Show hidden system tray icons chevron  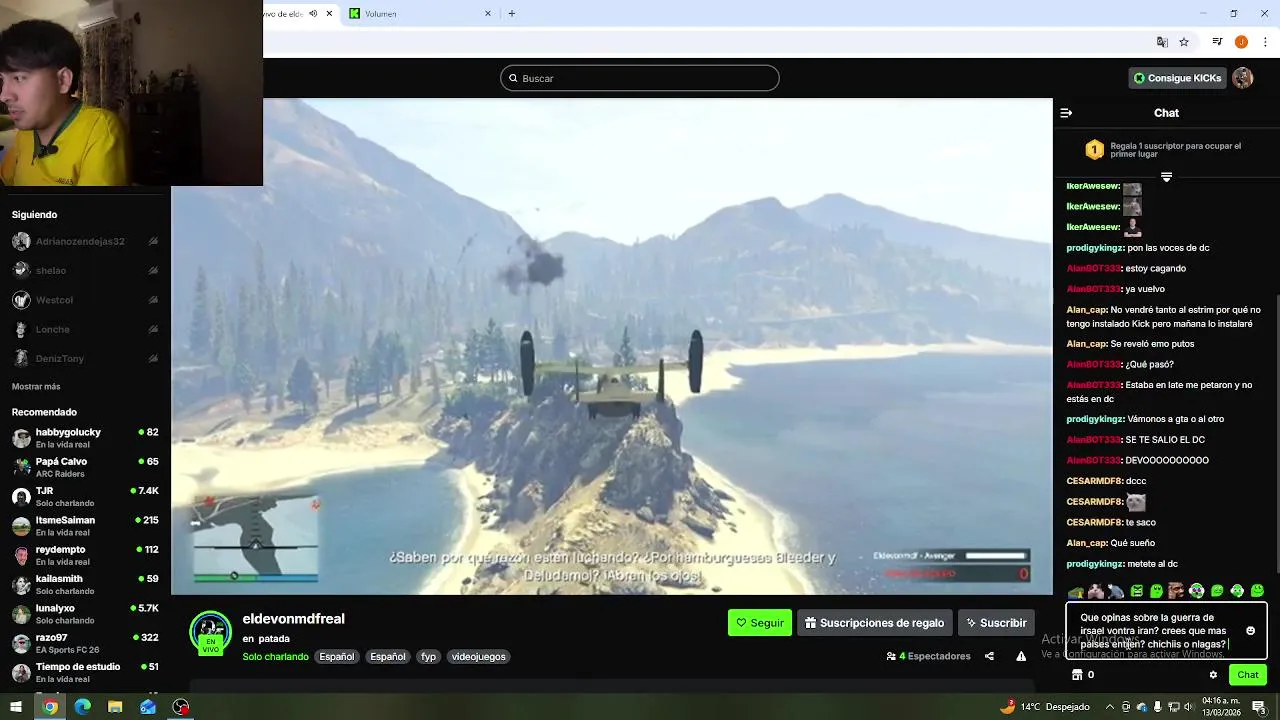click(1110, 707)
